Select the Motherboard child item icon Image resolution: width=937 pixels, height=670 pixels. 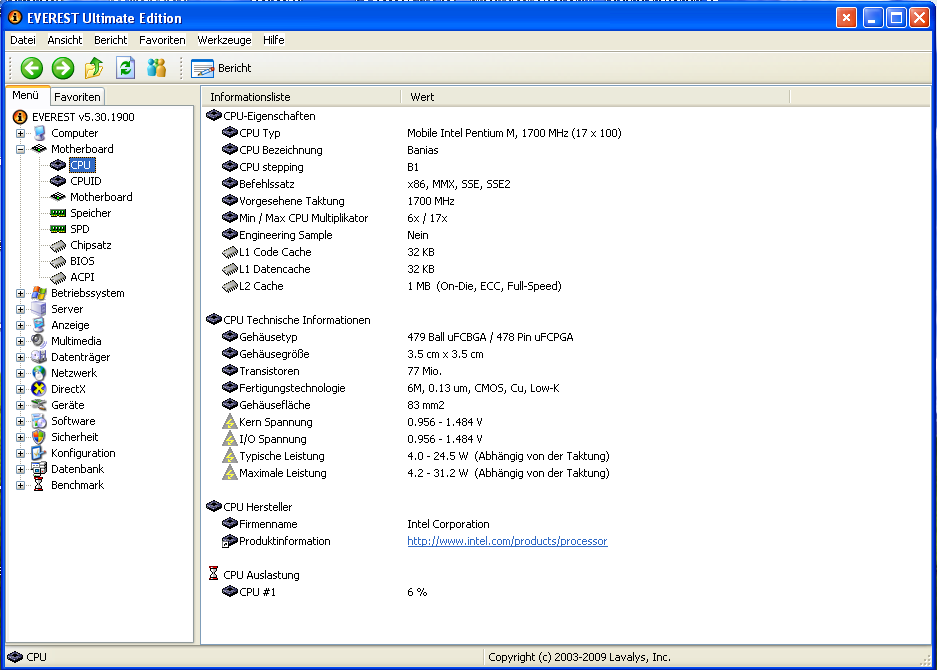(58, 197)
